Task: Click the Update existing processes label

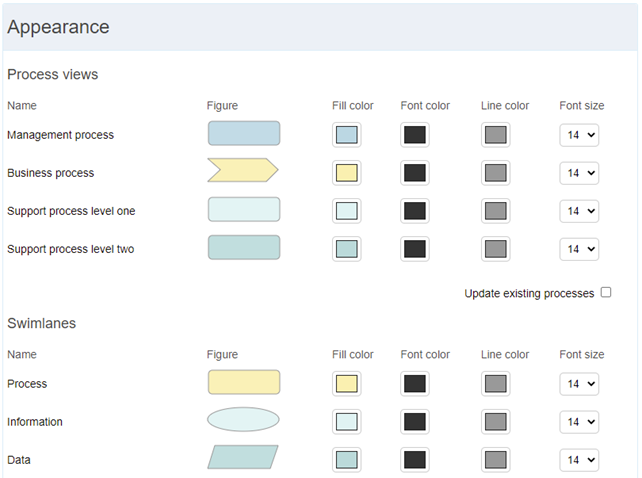Action: 529,294
